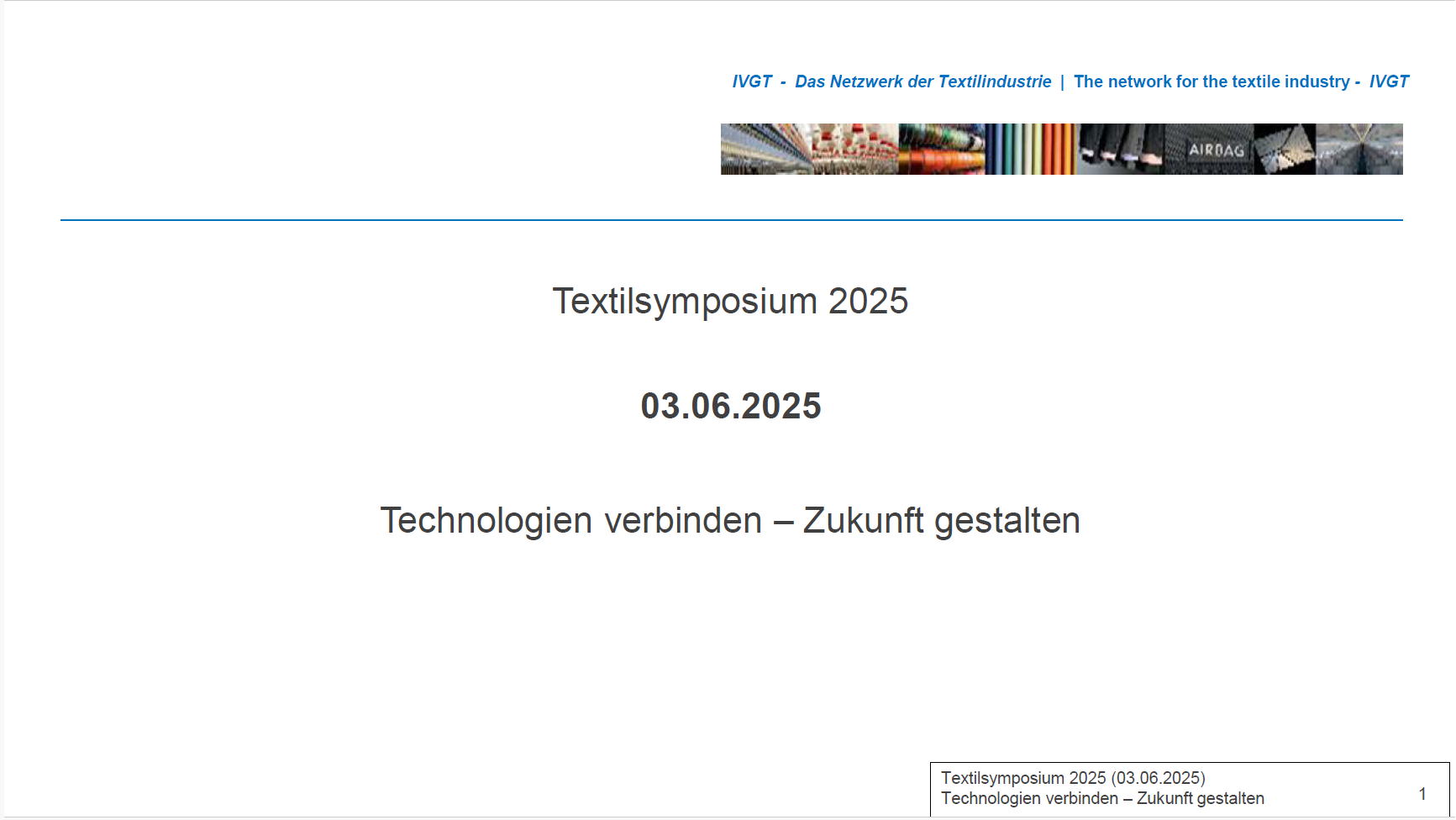Click the bold date "03.06.2025"
Screen dimensions: 1456x820
coord(730,406)
